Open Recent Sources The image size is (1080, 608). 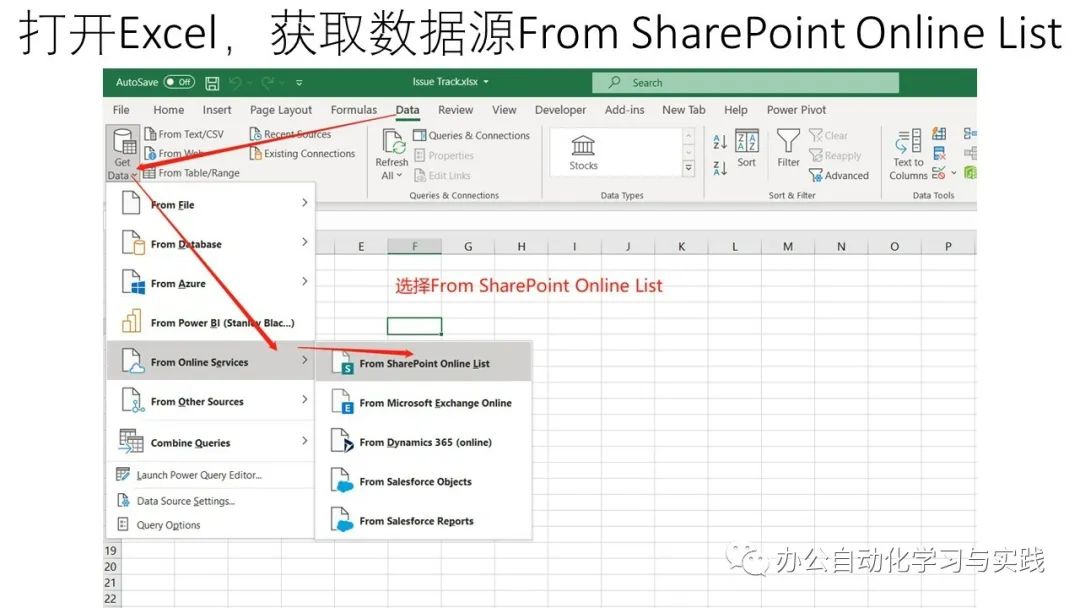290,134
